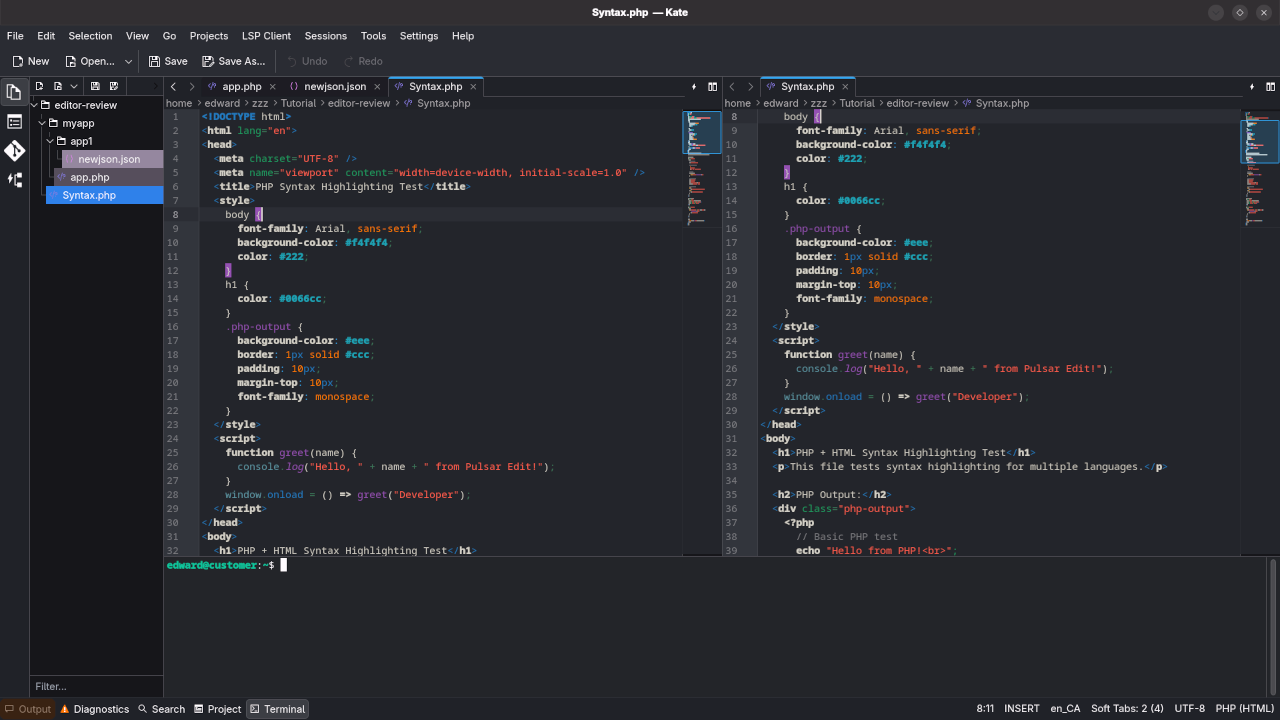1280x720 pixels.
Task: Go back using left editor's back arrow
Action: coord(173,87)
